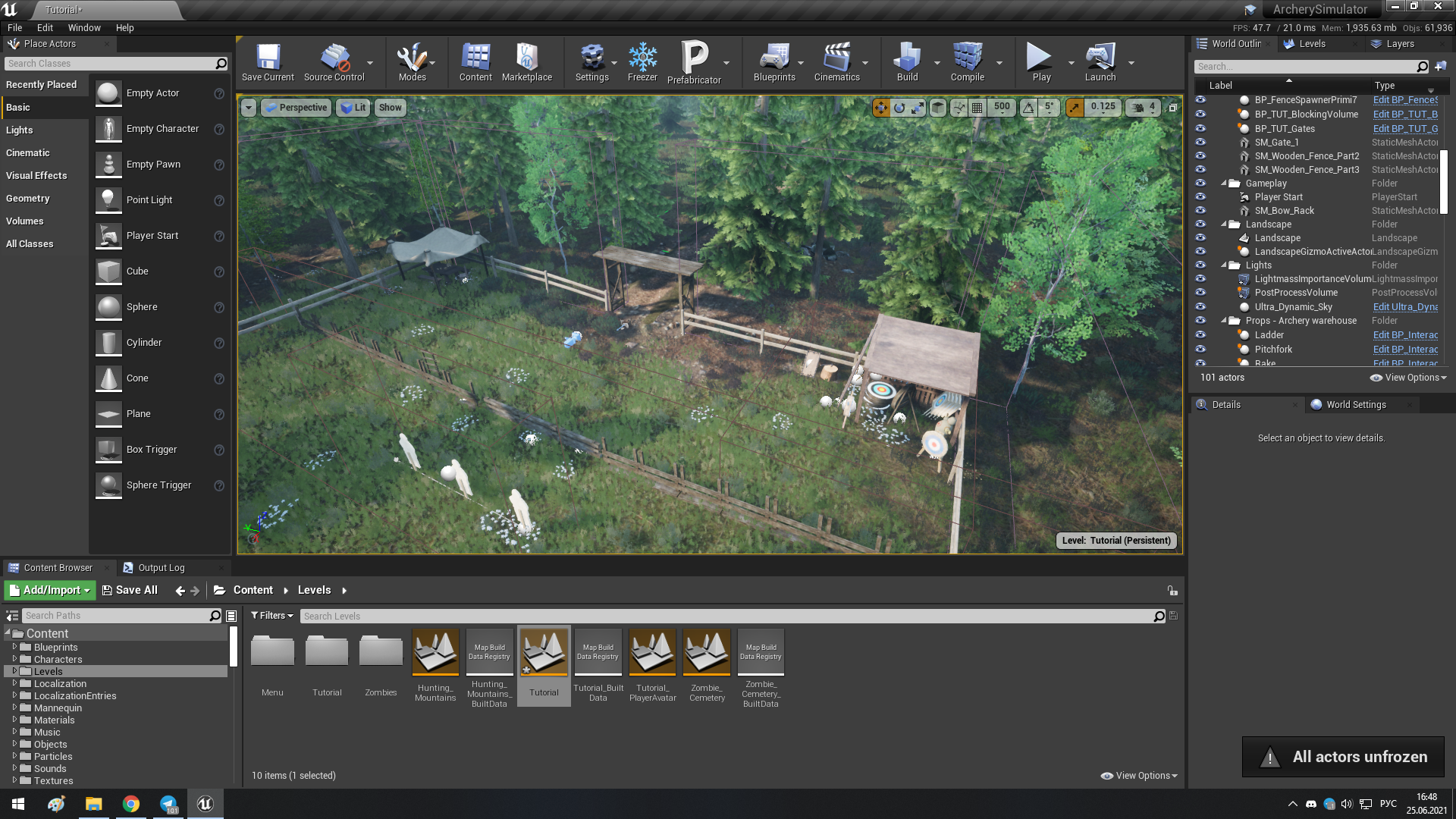Open the Window menu

click(x=84, y=27)
